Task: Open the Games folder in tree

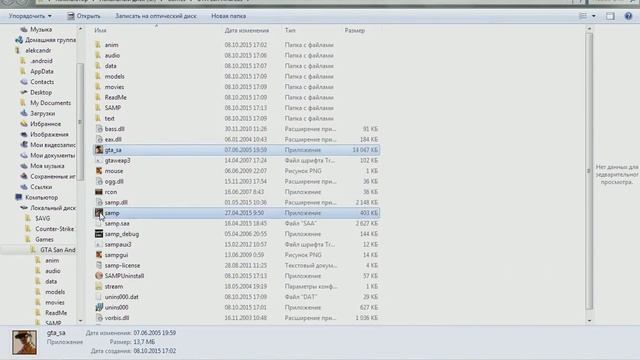Action: tap(44, 240)
